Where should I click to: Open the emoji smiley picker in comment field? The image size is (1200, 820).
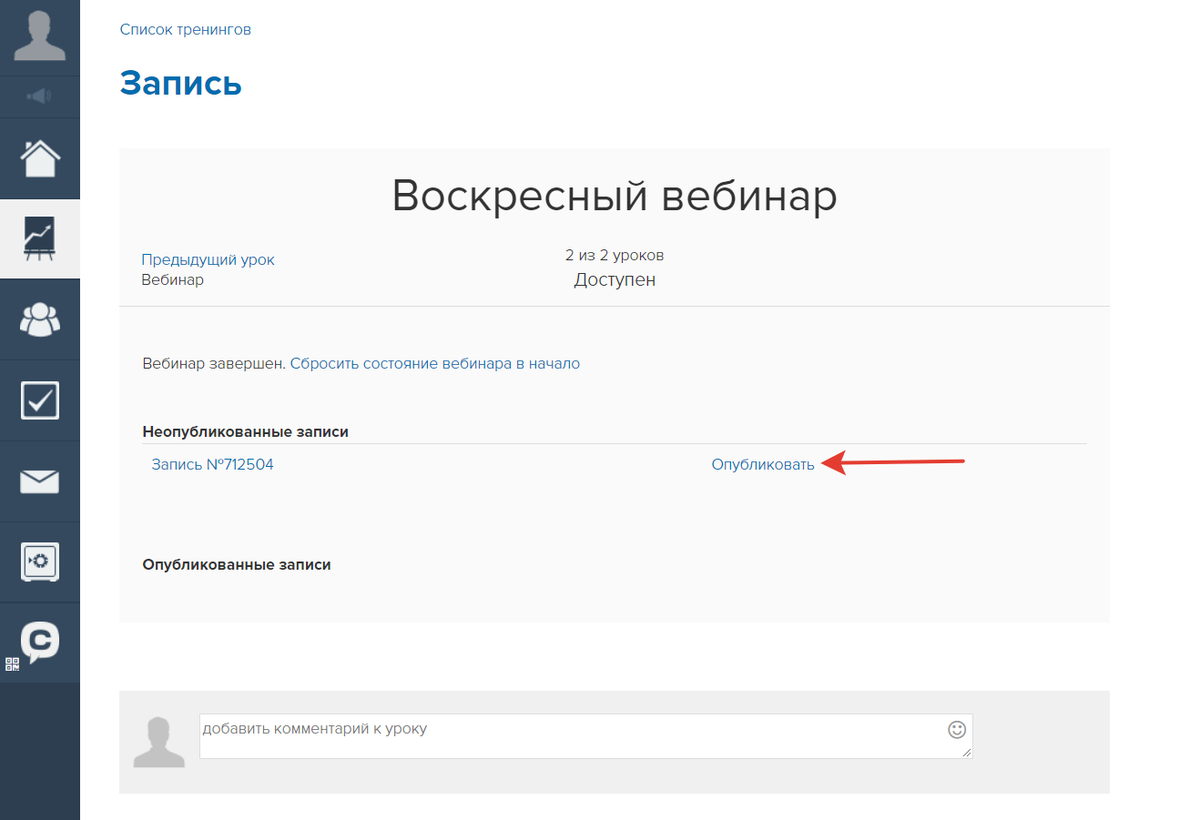tap(957, 730)
